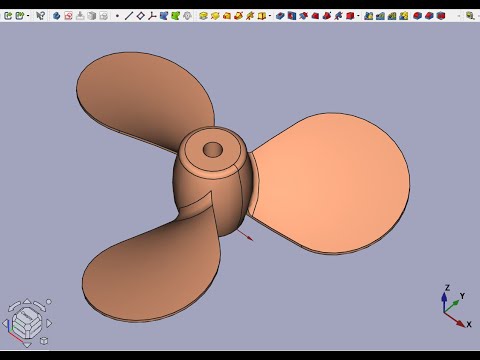Select the Subtractive Helix tool
Image resolution: width=480 pixels, height=360 pixels.
pyautogui.click(x=338, y=15)
